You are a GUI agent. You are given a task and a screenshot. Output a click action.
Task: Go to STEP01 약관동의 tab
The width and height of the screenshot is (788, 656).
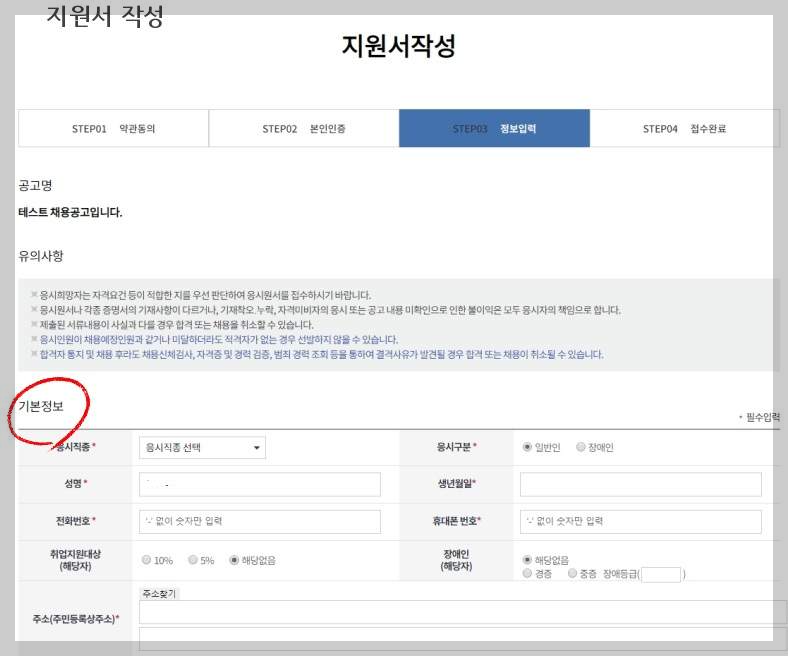click(x=113, y=129)
